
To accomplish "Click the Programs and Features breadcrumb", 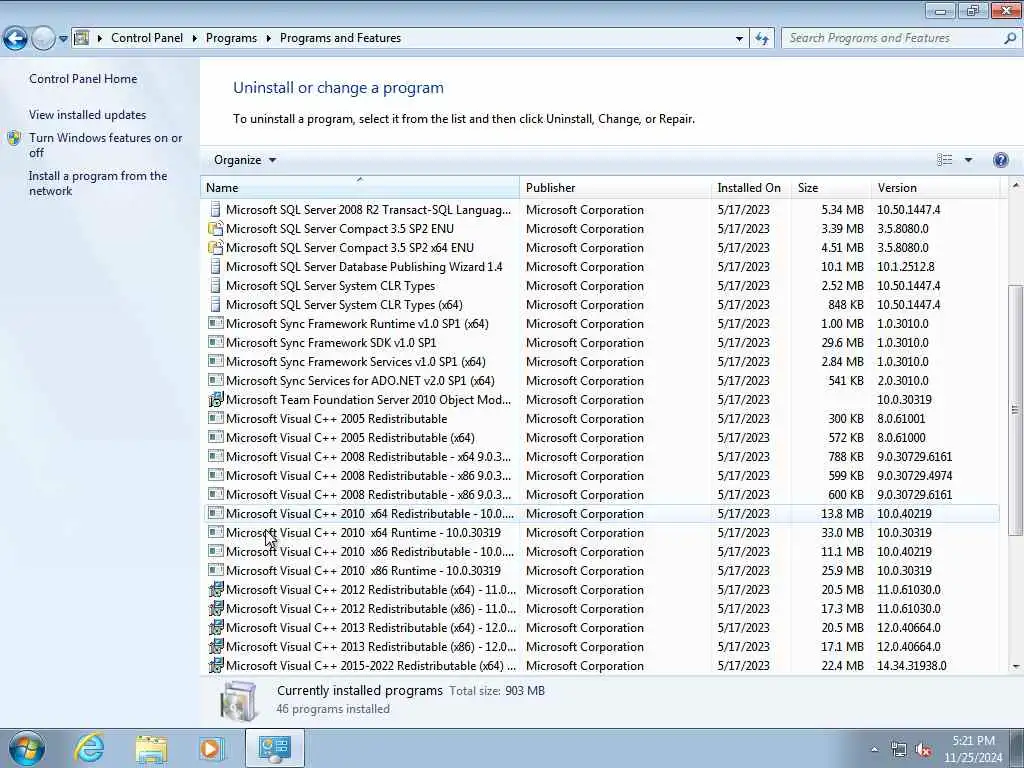I will tap(340, 38).
